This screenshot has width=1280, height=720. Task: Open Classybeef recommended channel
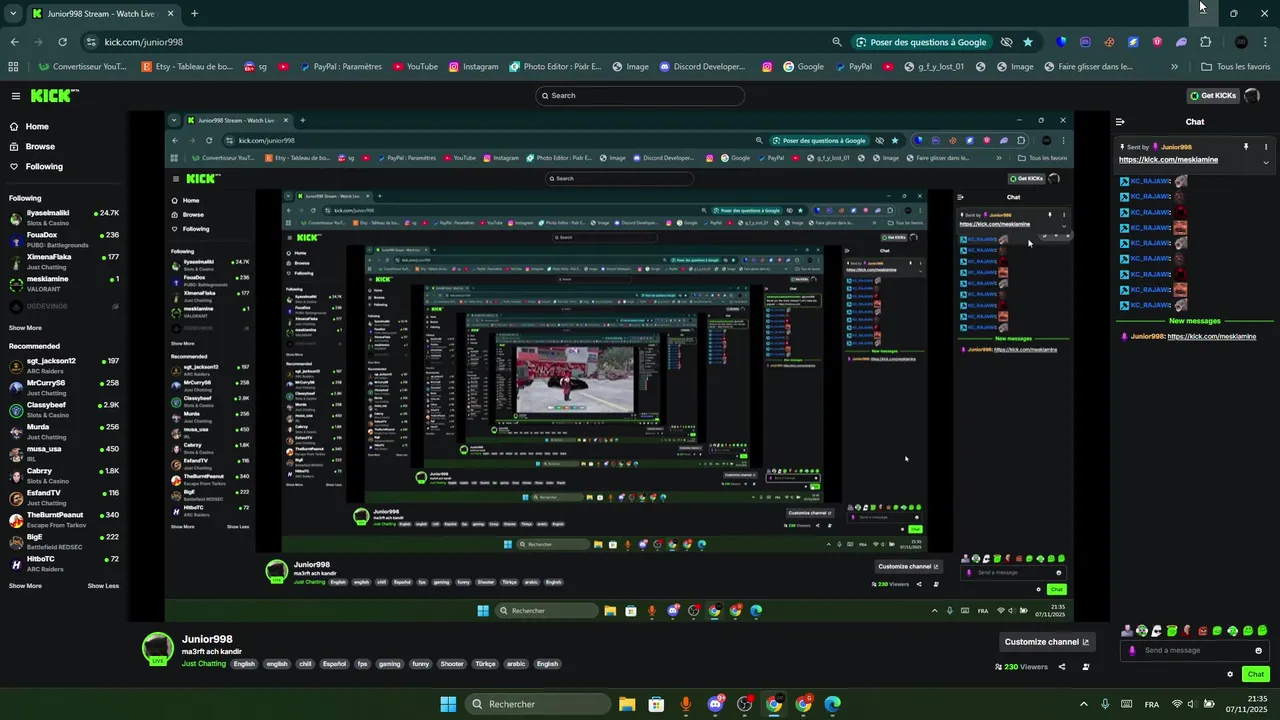(64, 409)
